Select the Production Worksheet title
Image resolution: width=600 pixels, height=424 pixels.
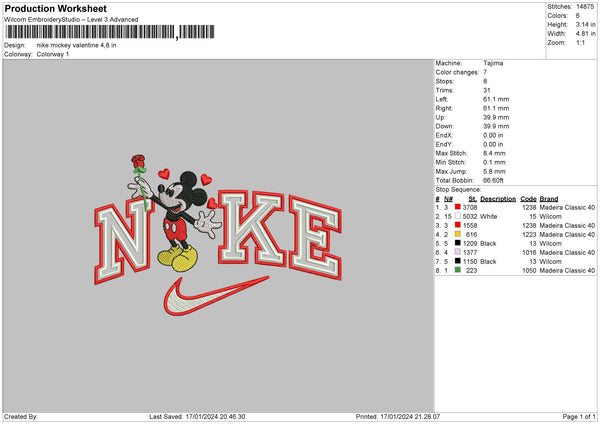pos(55,8)
